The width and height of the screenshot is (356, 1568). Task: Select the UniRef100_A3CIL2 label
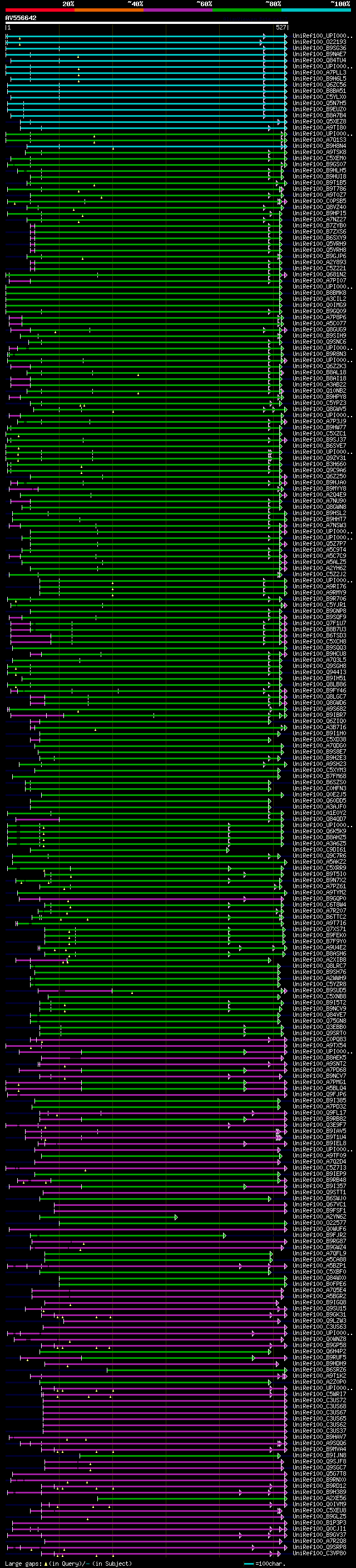pyautogui.click(x=319, y=299)
